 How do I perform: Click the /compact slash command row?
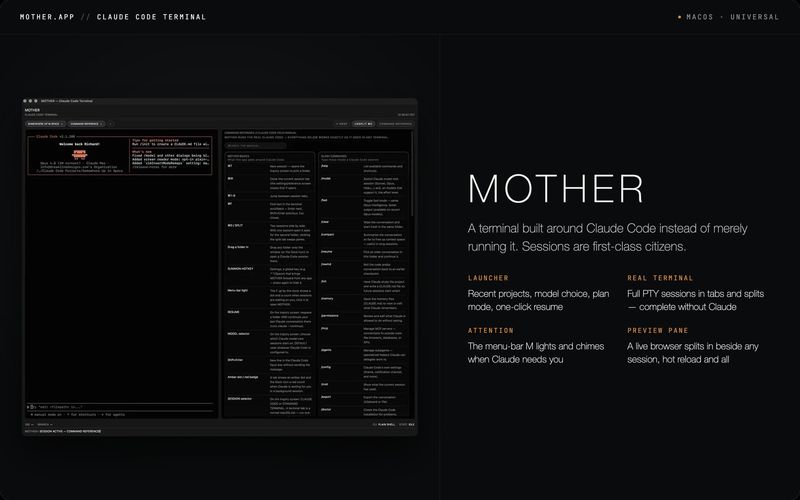(x=363, y=239)
